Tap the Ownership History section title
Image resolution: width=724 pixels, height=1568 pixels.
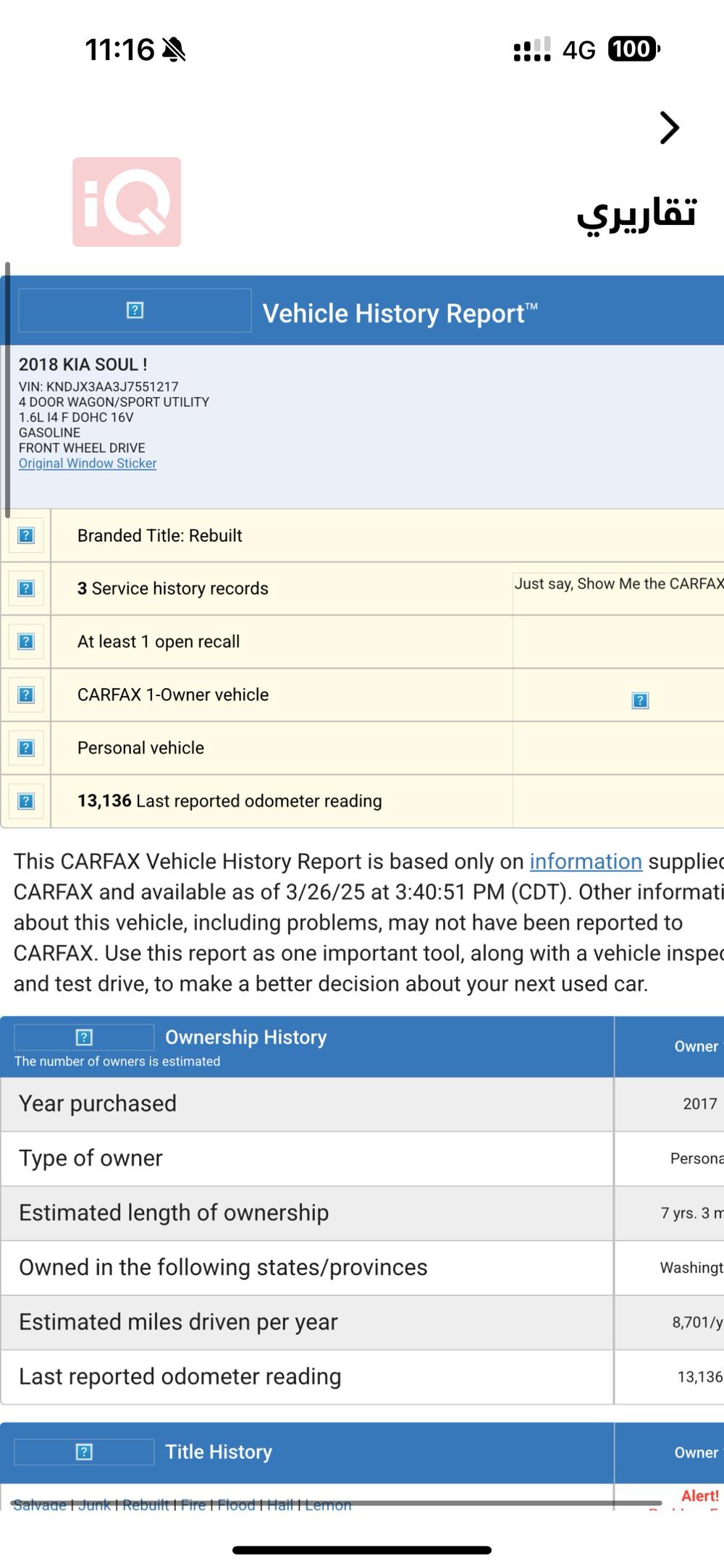point(246,1037)
